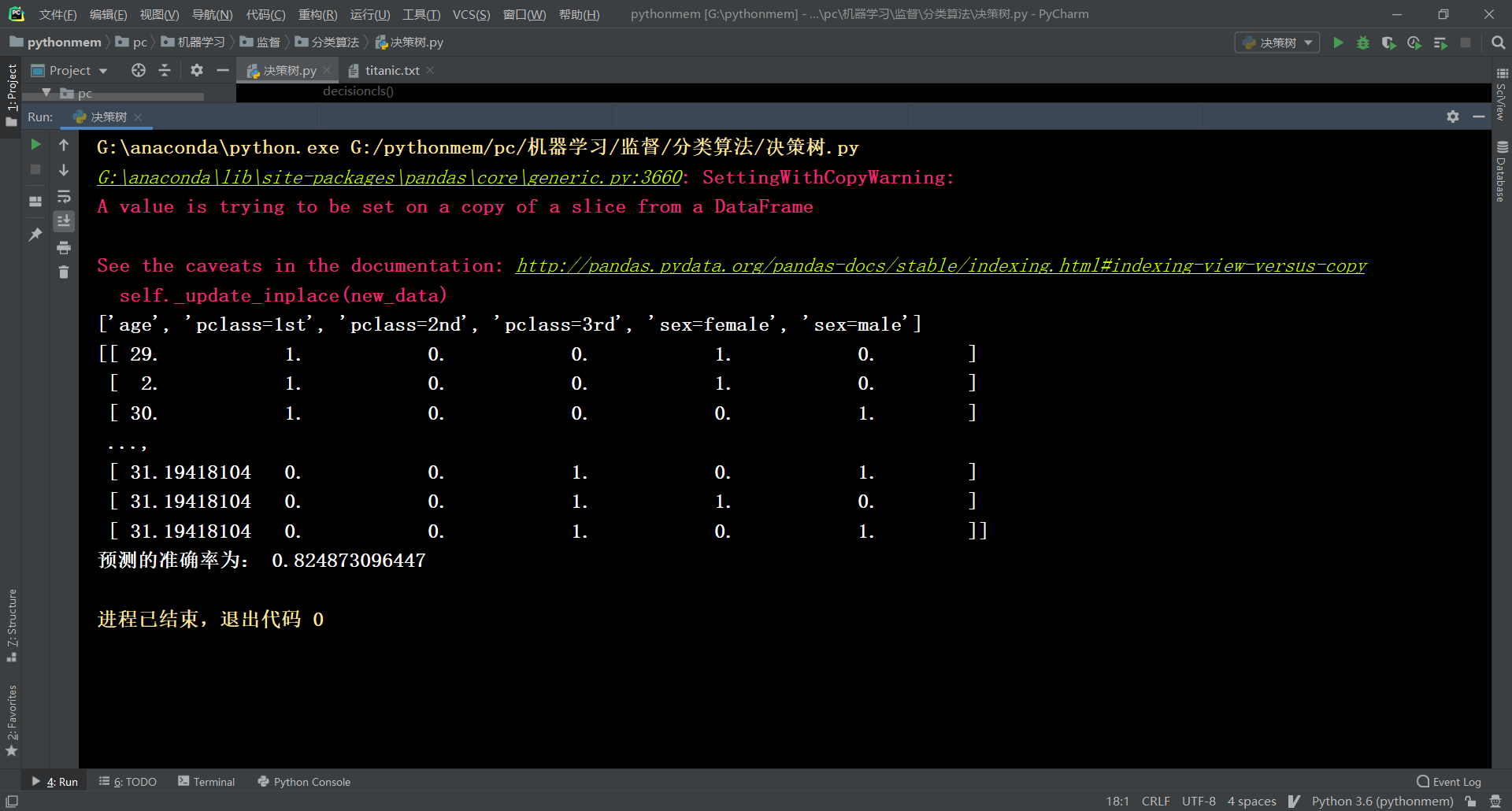Start debugging with the green bug icon
The height and width of the screenshot is (811, 1512).
tap(1363, 43)
